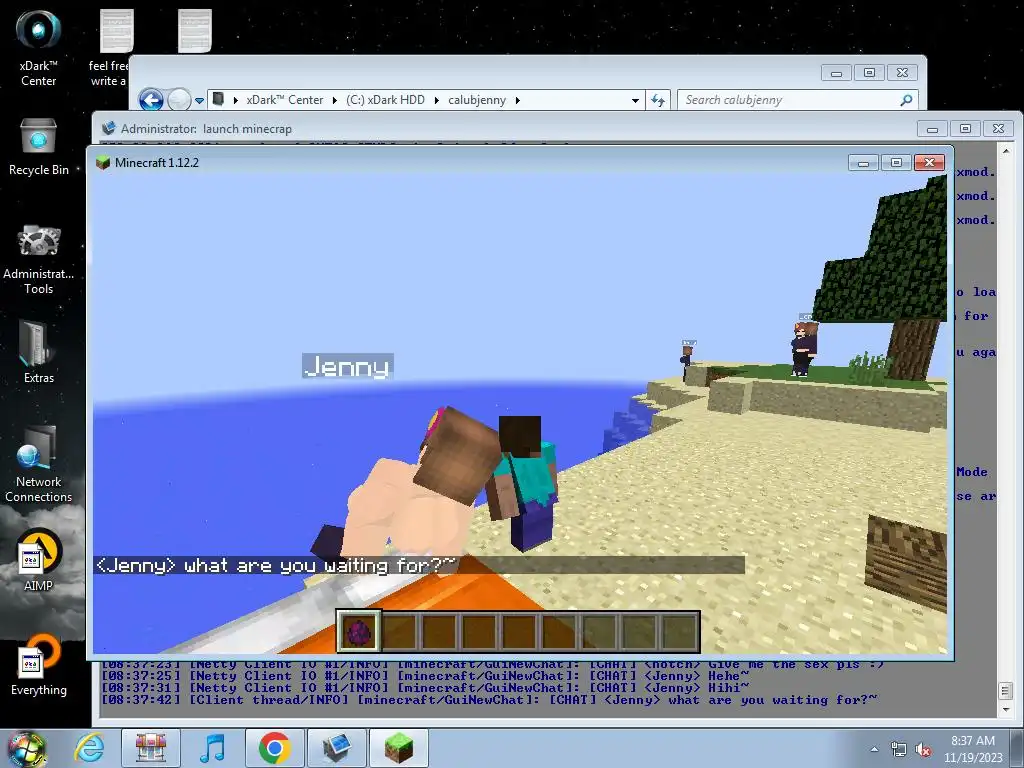
Task: Expand the arrow after calubjenny breadcrumb
Action: (x=518, y=100)
